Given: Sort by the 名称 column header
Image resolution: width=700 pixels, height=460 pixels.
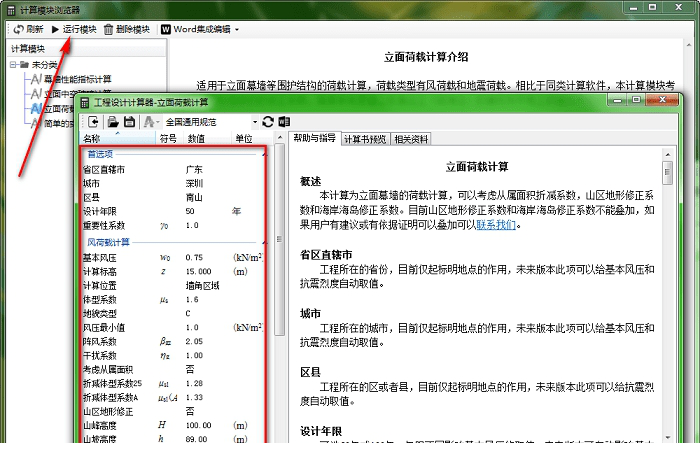Looking at the screenshot, I should pyautogui.click(x=117, y=139).
